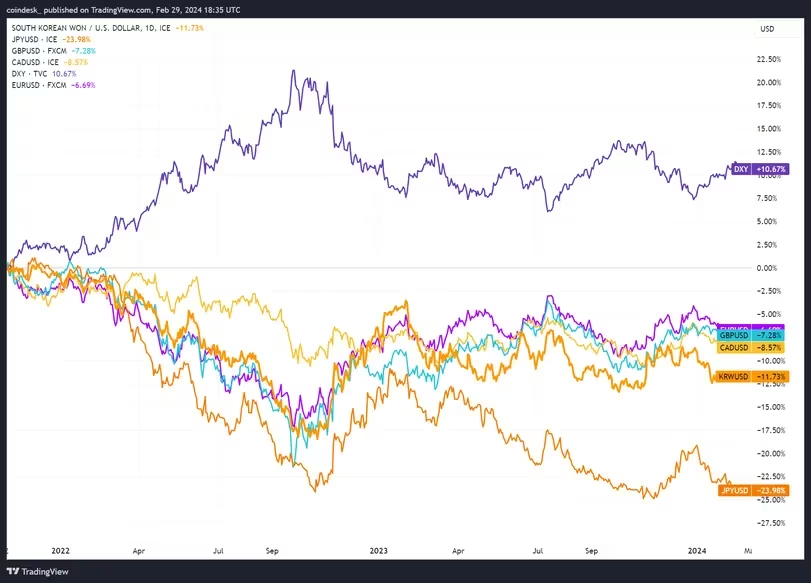Click the 2024 marker on the time axis
This screenshot has width=811, height=583.
(698, 549)
